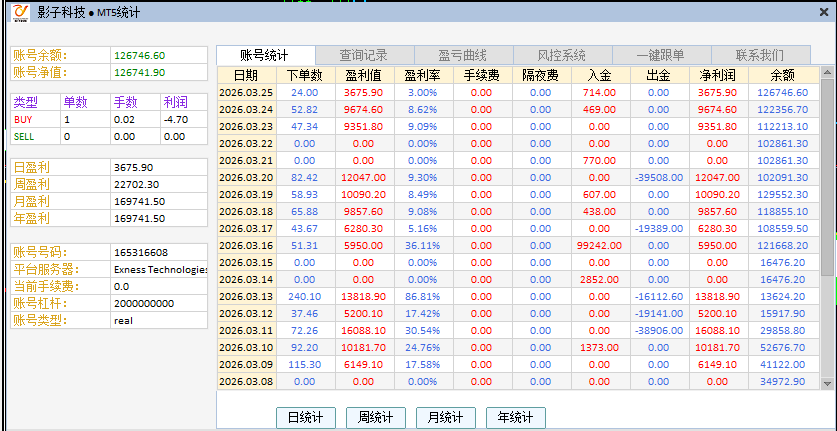
Task: Switch to the 账号统计 tab
Action: [265, 55]
